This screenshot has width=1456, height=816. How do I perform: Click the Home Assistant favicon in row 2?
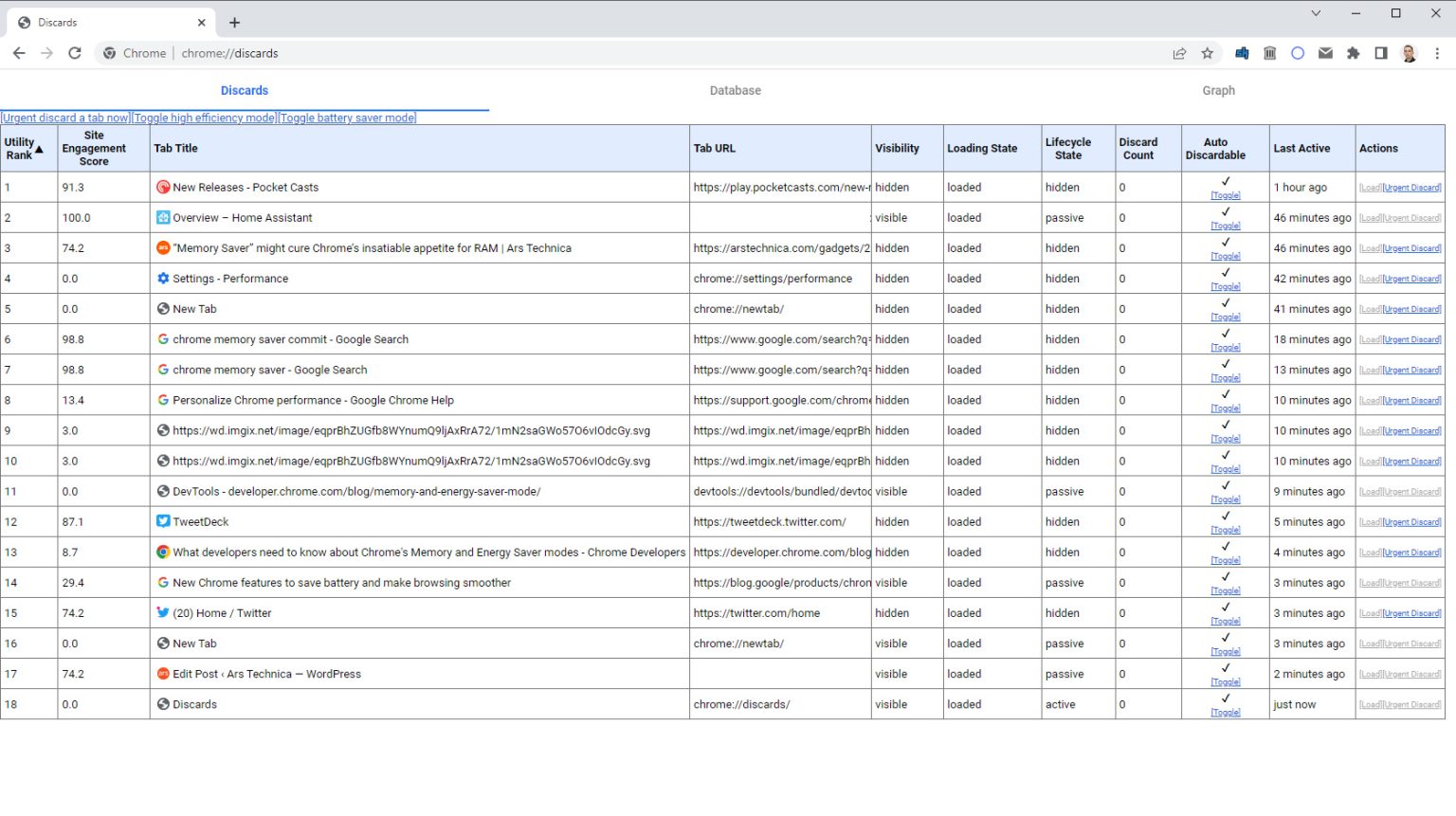click(x=162, y=217)
